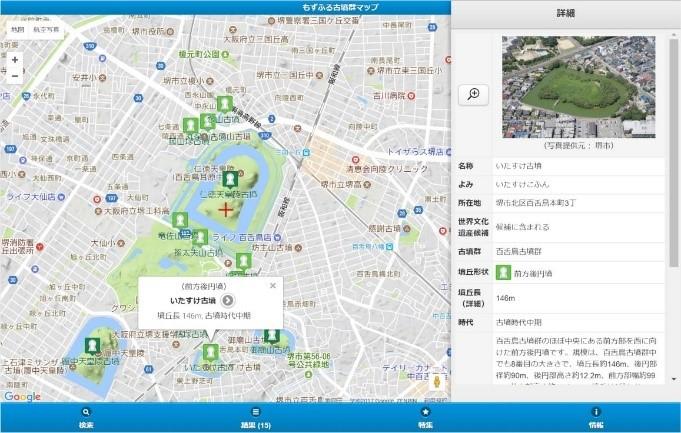Viewport: 681px width, 433px height.
Task: Open the 結果 (15) results tab
Action: pos(256,417)
